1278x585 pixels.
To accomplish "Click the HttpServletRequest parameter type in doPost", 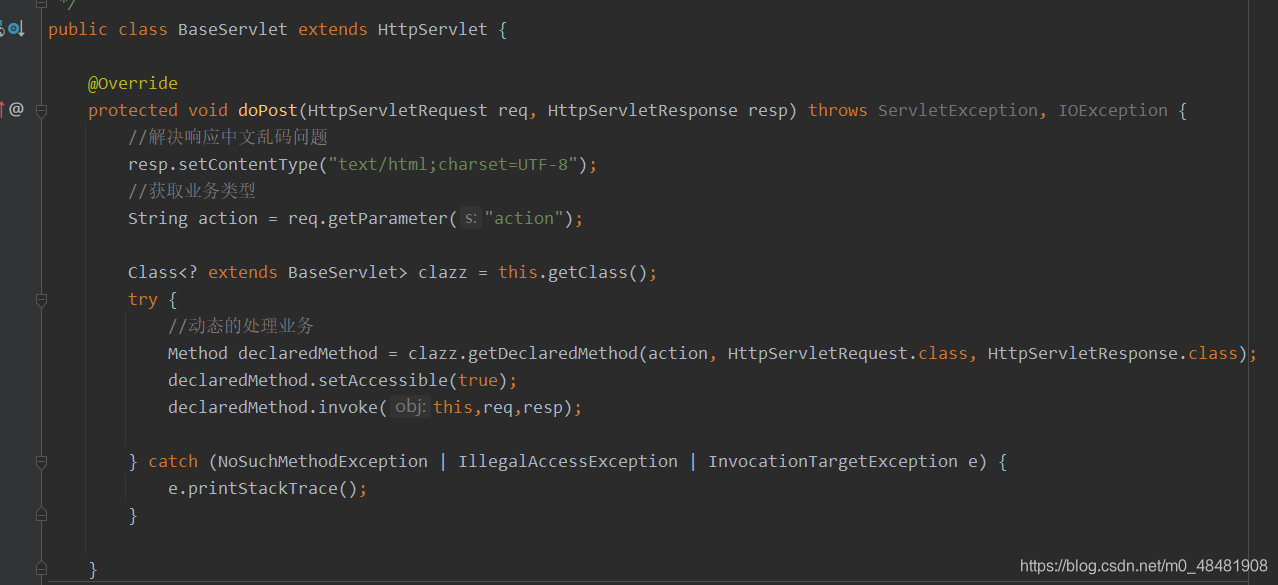I will 397,110.
